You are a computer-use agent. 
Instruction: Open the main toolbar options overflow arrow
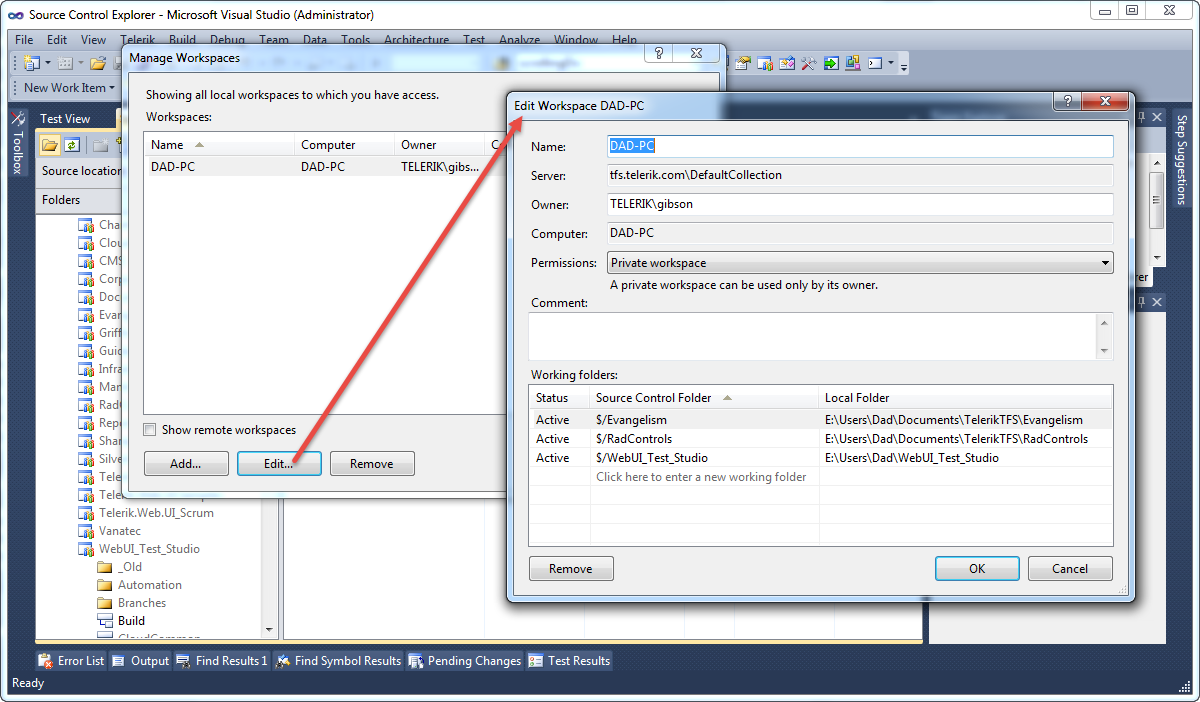[904, 67]
